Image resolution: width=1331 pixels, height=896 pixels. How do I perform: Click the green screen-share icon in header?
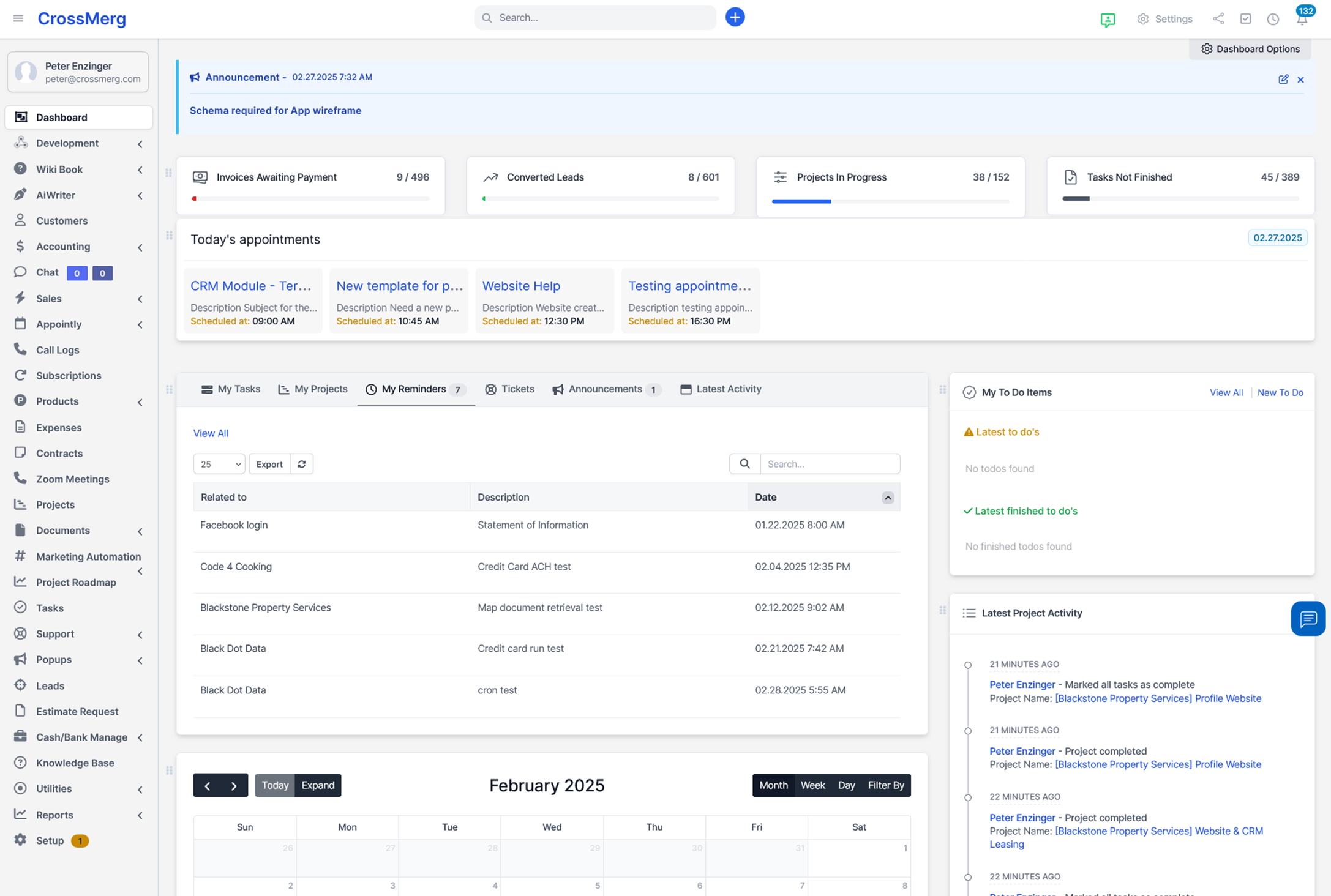pyautogui.click(x=1108, y=20)
